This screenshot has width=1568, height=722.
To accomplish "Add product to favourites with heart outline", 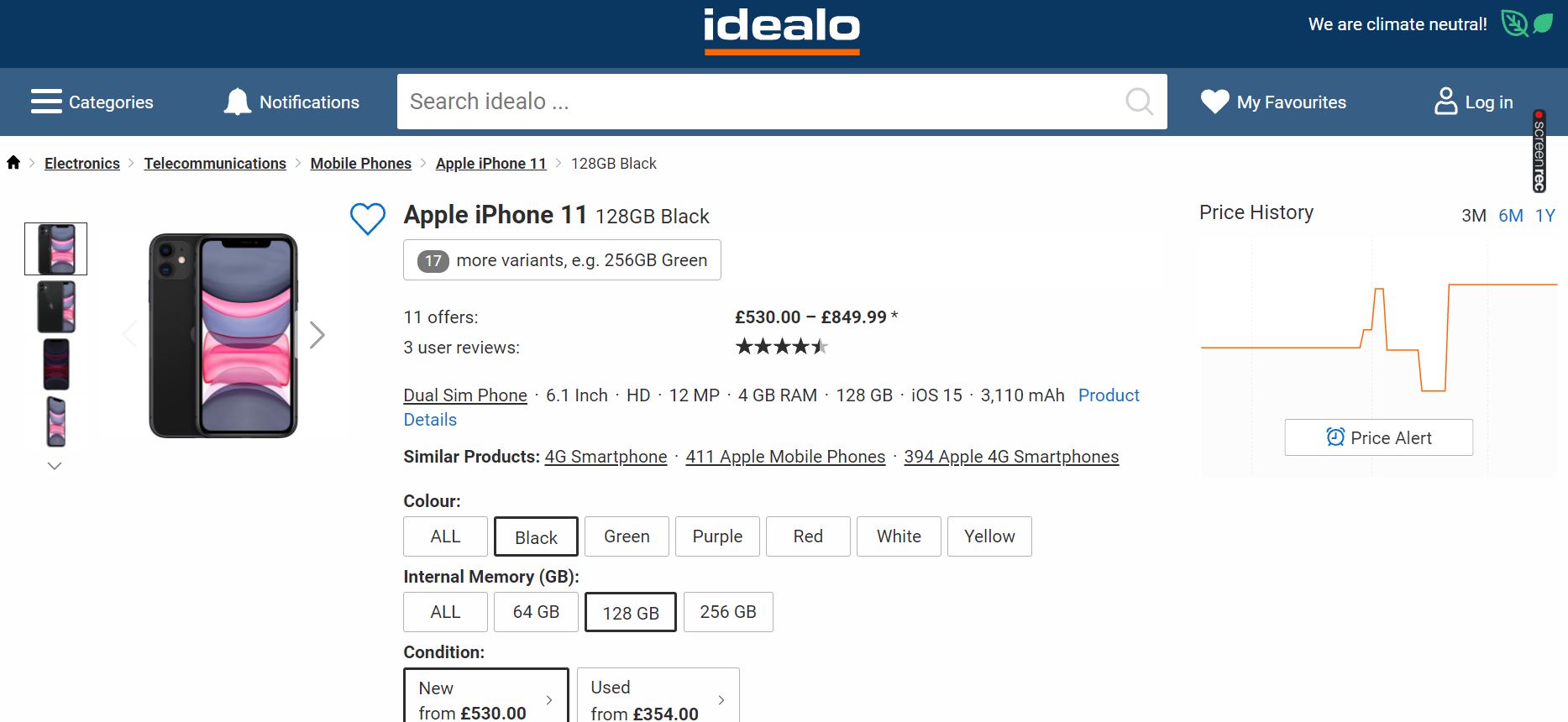I will pyautogui.click(x=368, y=218).
